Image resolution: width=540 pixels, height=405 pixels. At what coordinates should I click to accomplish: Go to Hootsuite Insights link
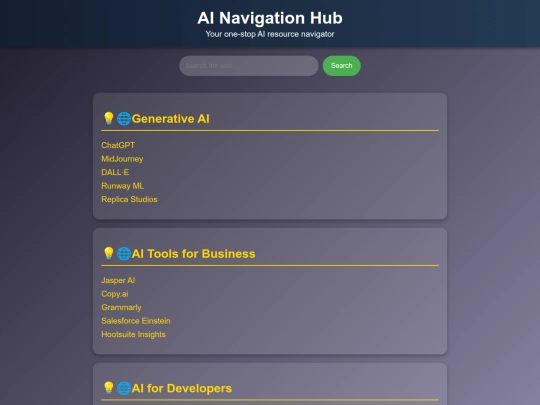[x=133, y=334]
